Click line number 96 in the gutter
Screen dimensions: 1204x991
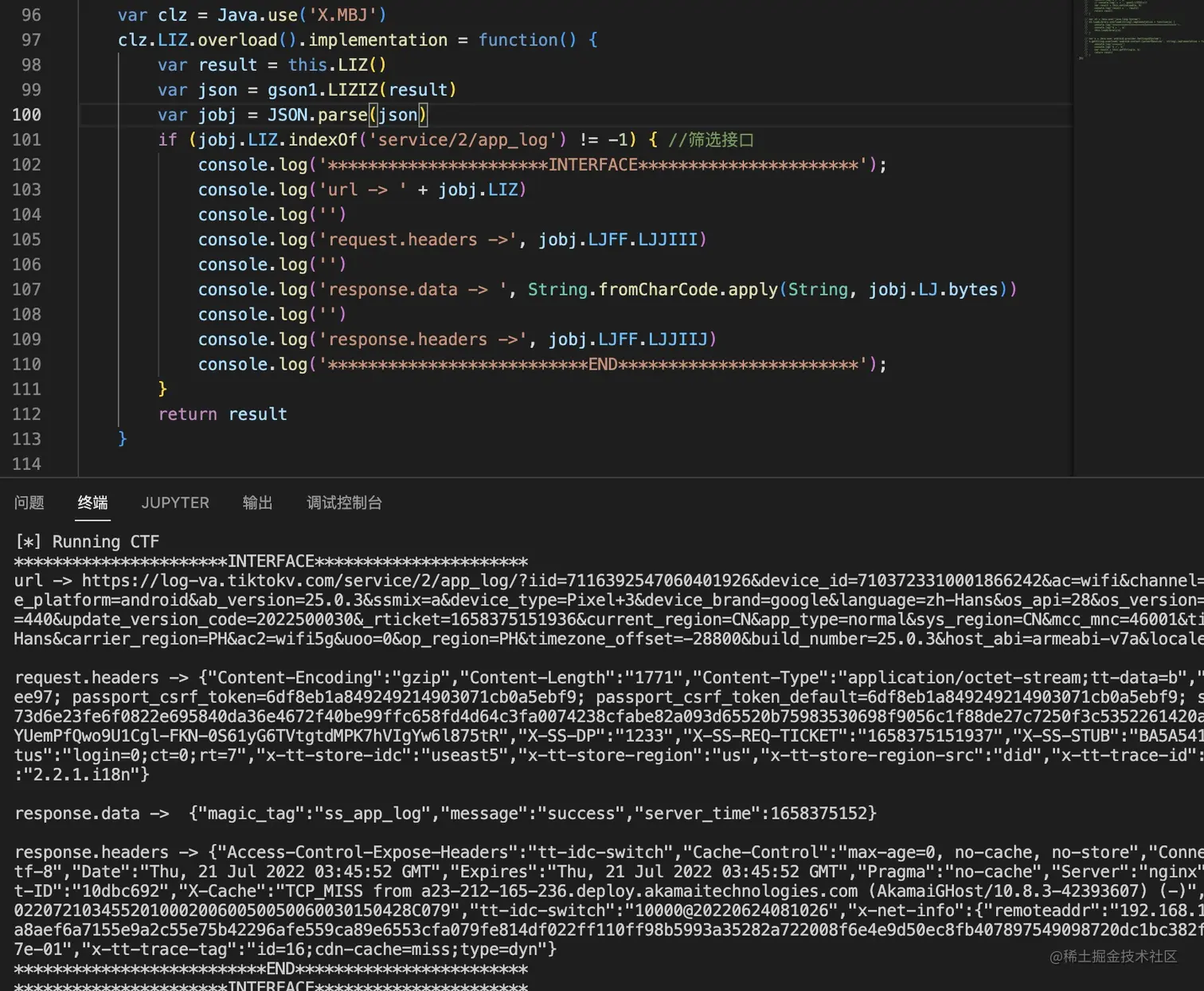(31, 15)
